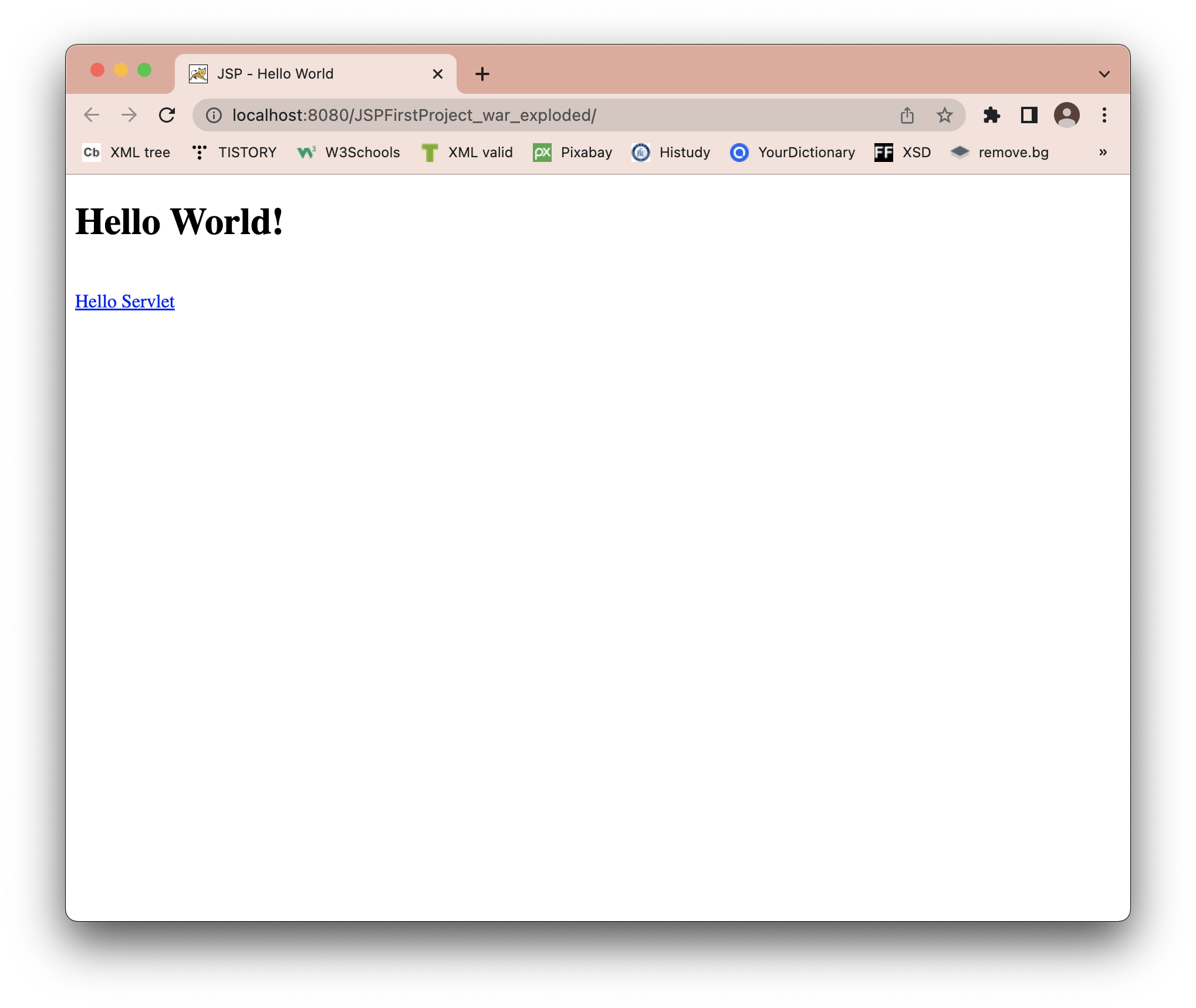Open the W3Schools bookmark
Screen dimensions: 1196x1008
point(349,153)
